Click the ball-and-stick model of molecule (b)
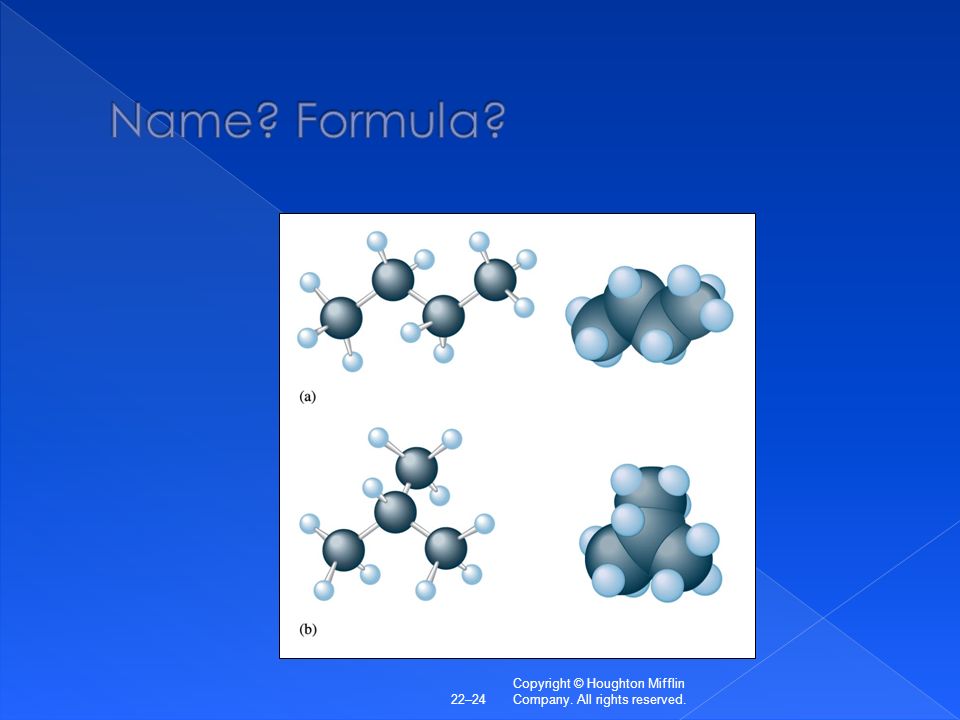The height and width of the screenshot is (720, 960). [x=397, y=514]
